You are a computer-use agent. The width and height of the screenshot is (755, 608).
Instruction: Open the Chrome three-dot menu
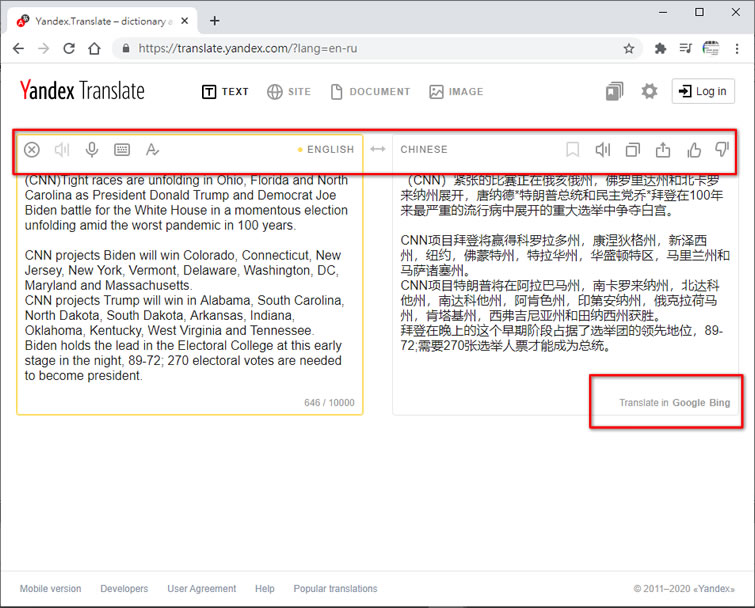click(737, 48)
